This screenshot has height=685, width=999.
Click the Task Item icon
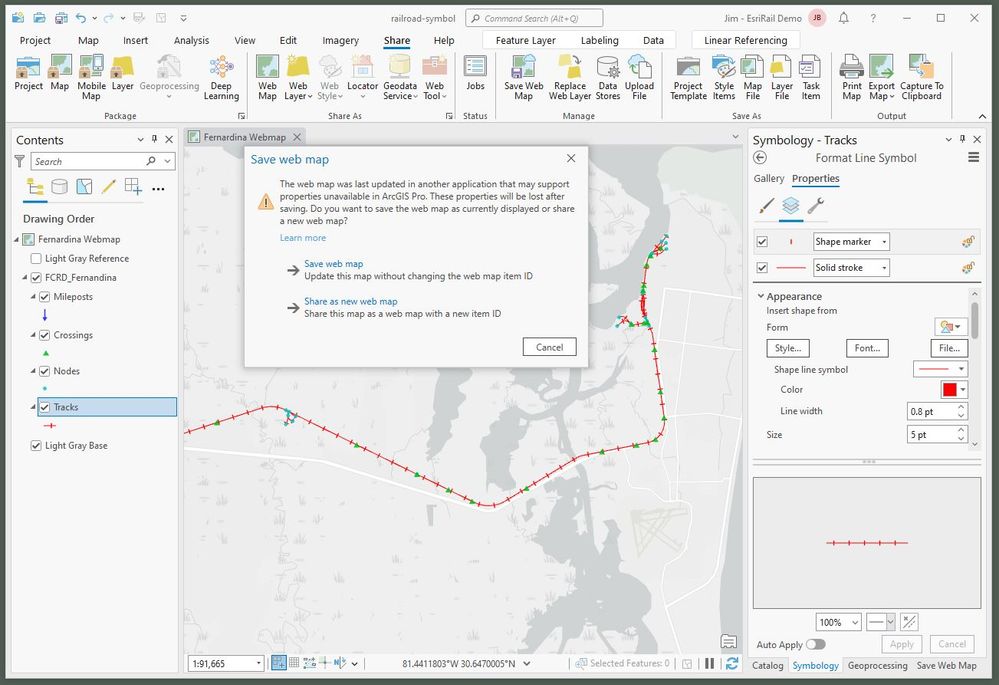(x=810, y=77)
